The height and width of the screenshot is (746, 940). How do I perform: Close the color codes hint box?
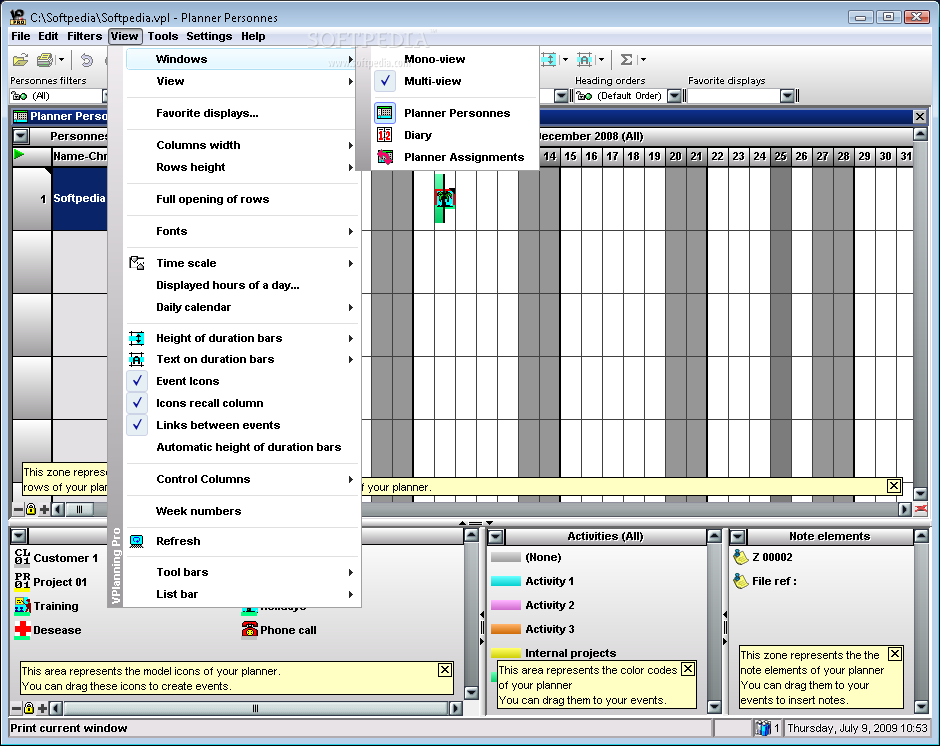[688, 669]
